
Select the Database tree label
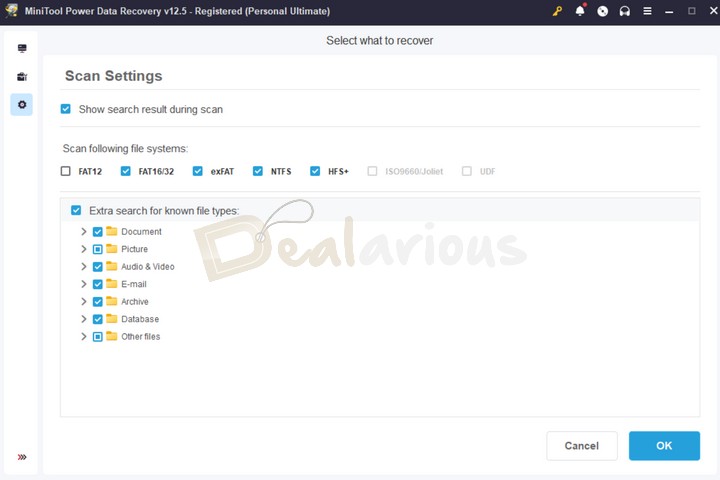(x=140, y=319)
